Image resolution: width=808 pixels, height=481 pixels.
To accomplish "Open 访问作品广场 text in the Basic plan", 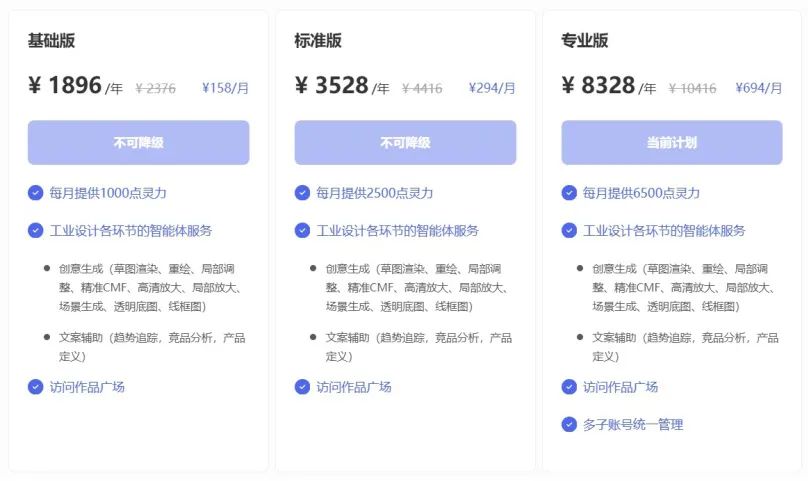I will coord(87,387).
